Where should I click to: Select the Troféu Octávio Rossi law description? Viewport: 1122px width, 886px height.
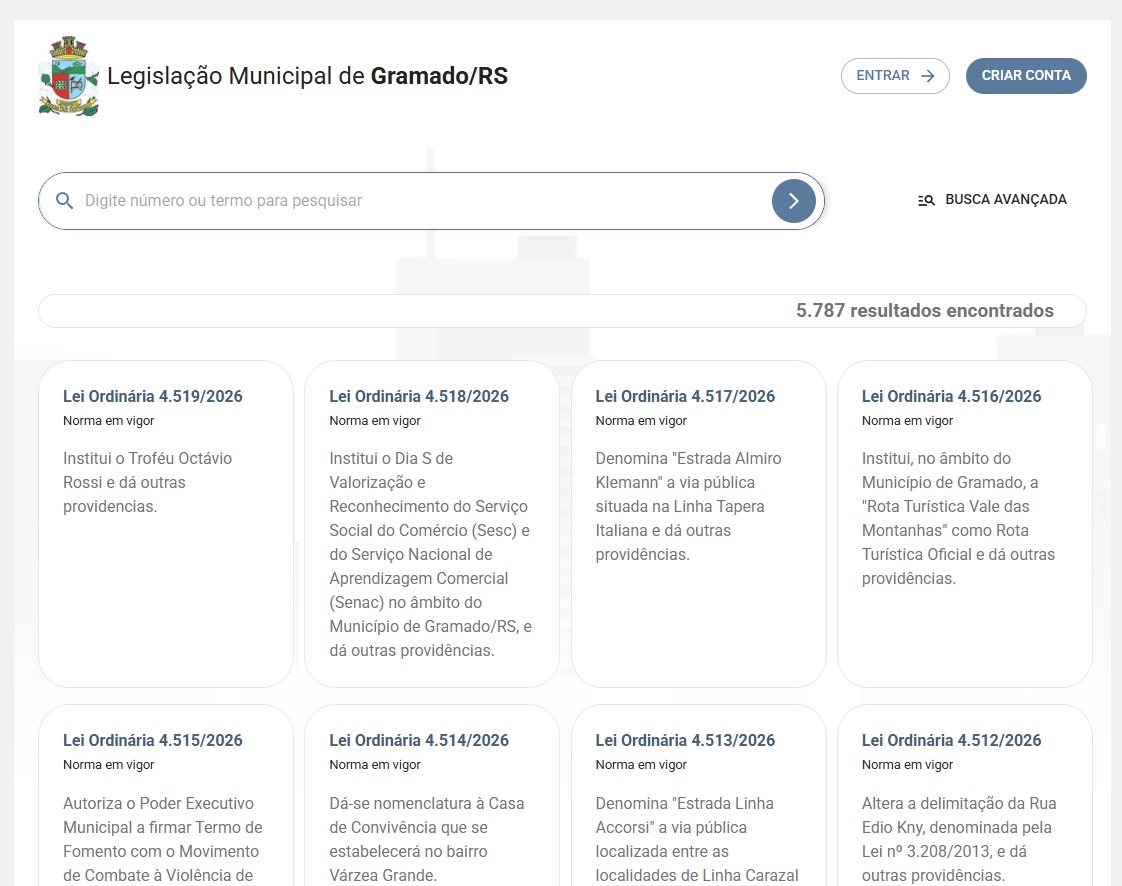[x=147, y=482]
